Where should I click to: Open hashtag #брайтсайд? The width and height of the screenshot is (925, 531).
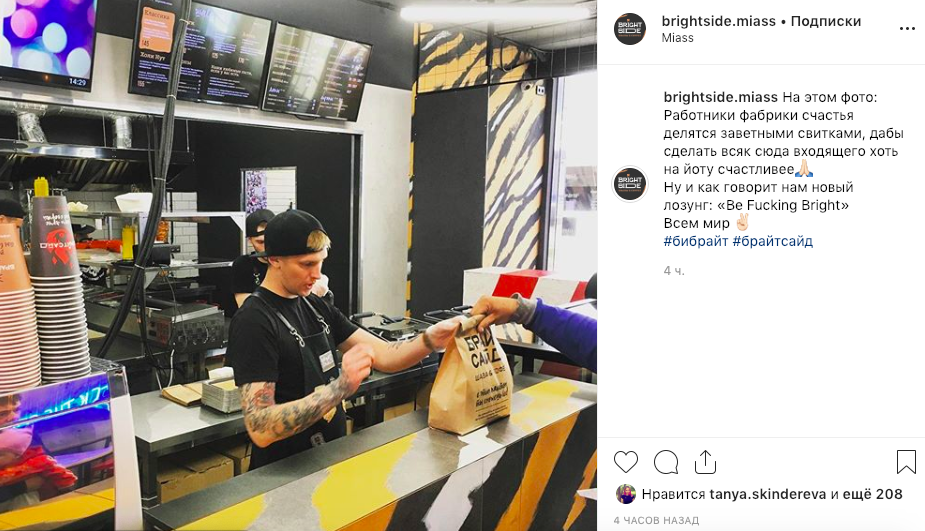(773, 241)
